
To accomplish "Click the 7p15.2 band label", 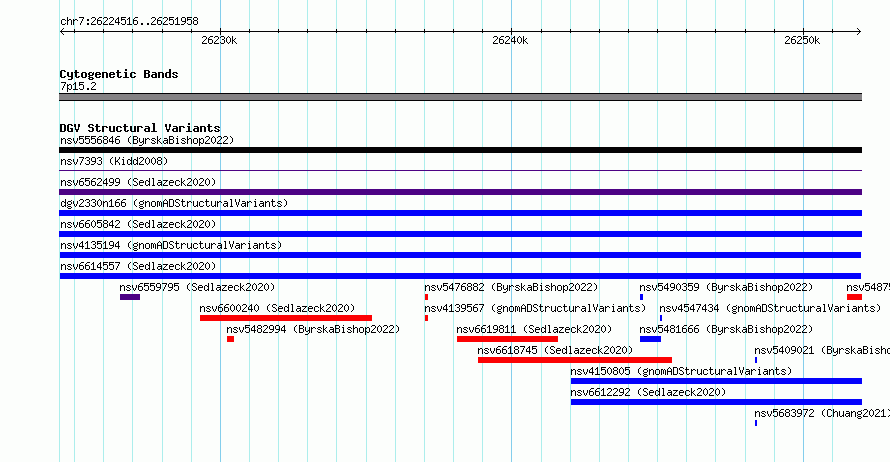I will pyautogui.click(x=78, y=86).
